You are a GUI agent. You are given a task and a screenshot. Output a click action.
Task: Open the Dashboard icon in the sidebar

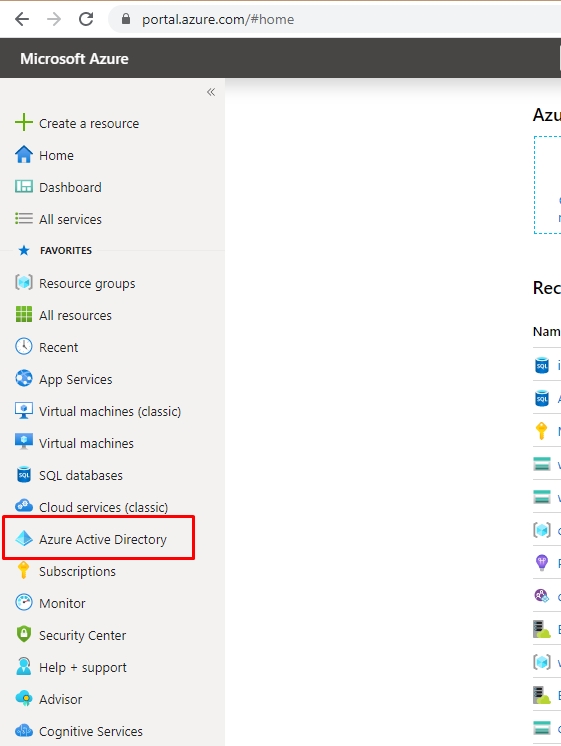click(23, 186)
